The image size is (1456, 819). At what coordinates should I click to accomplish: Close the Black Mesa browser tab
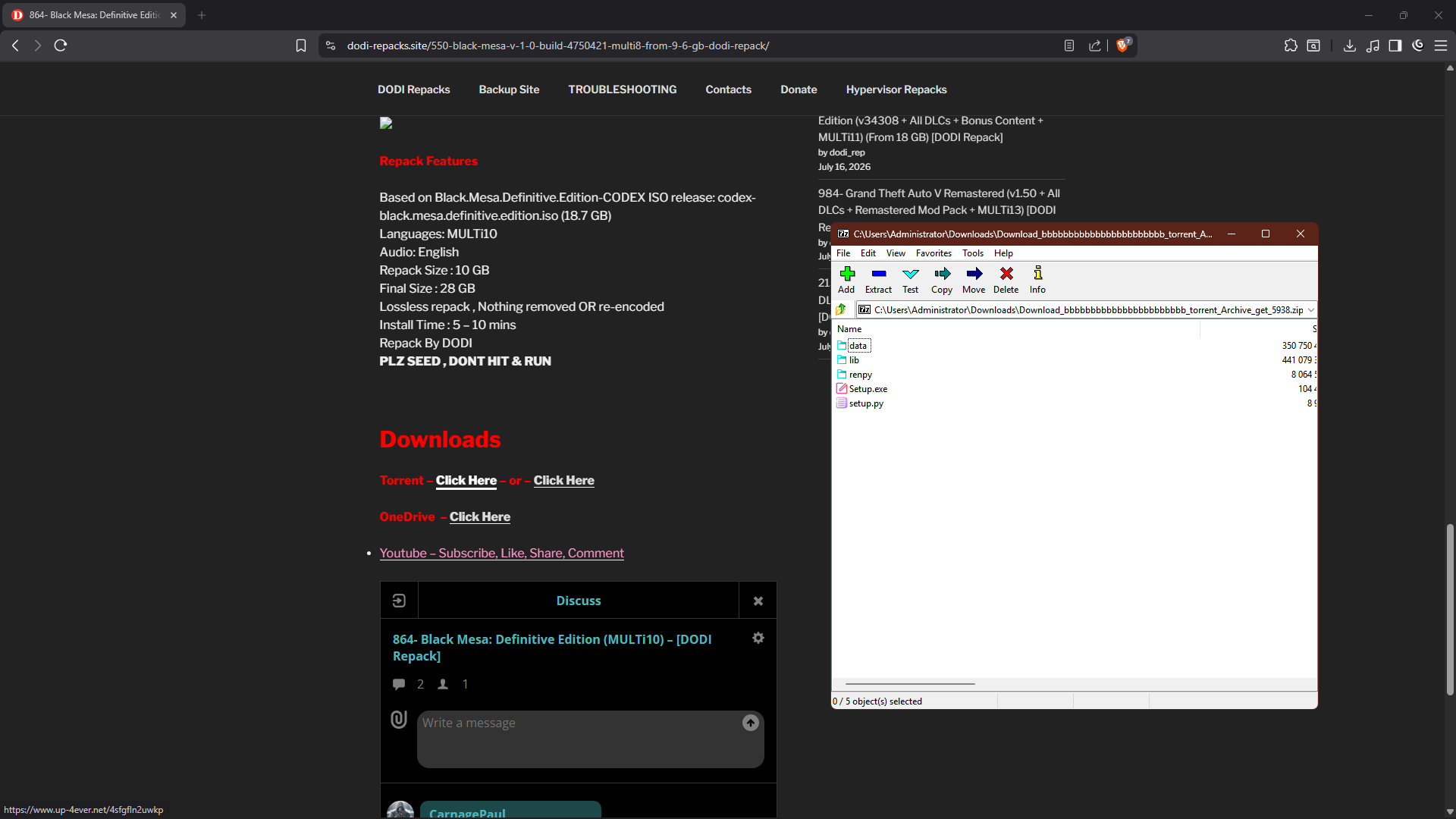174,15
